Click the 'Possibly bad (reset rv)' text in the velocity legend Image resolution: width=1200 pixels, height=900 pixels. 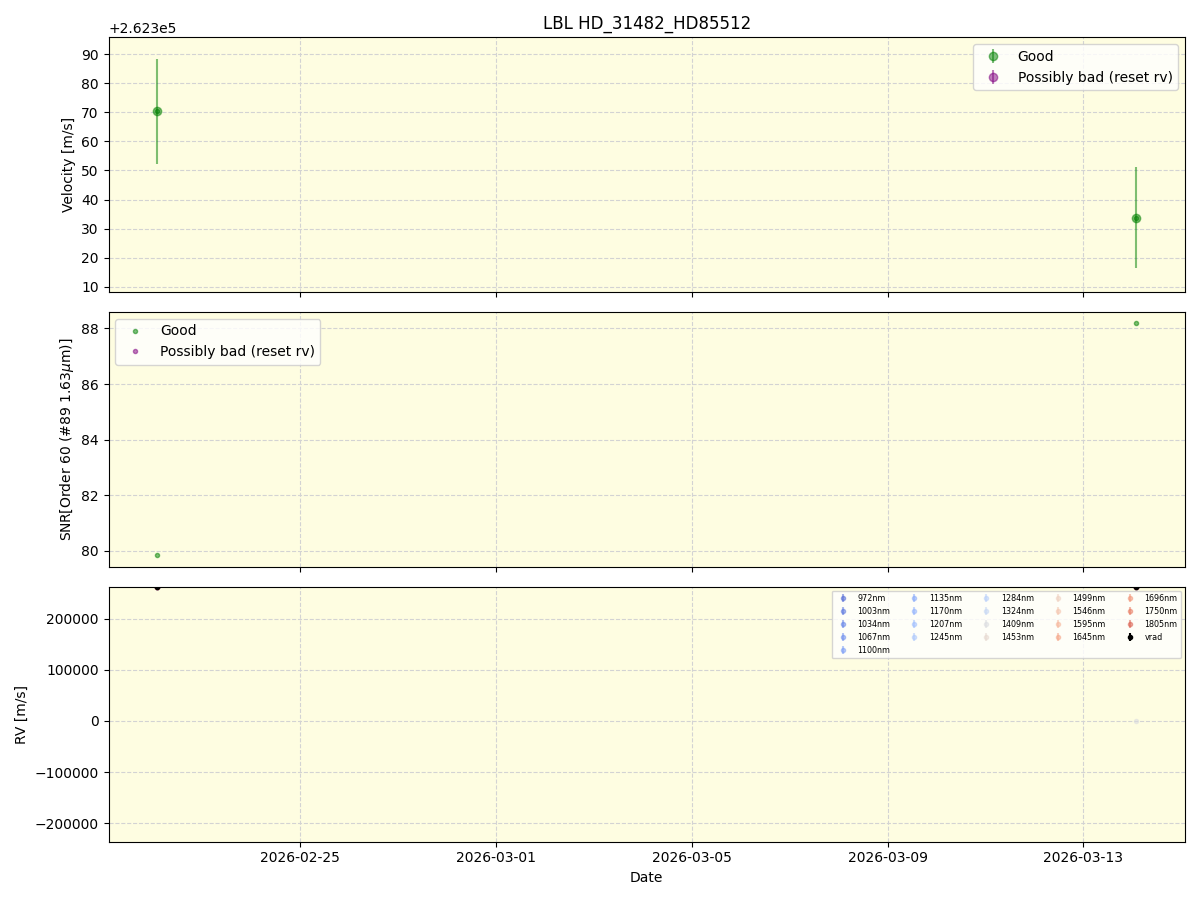coord(1095,77)
